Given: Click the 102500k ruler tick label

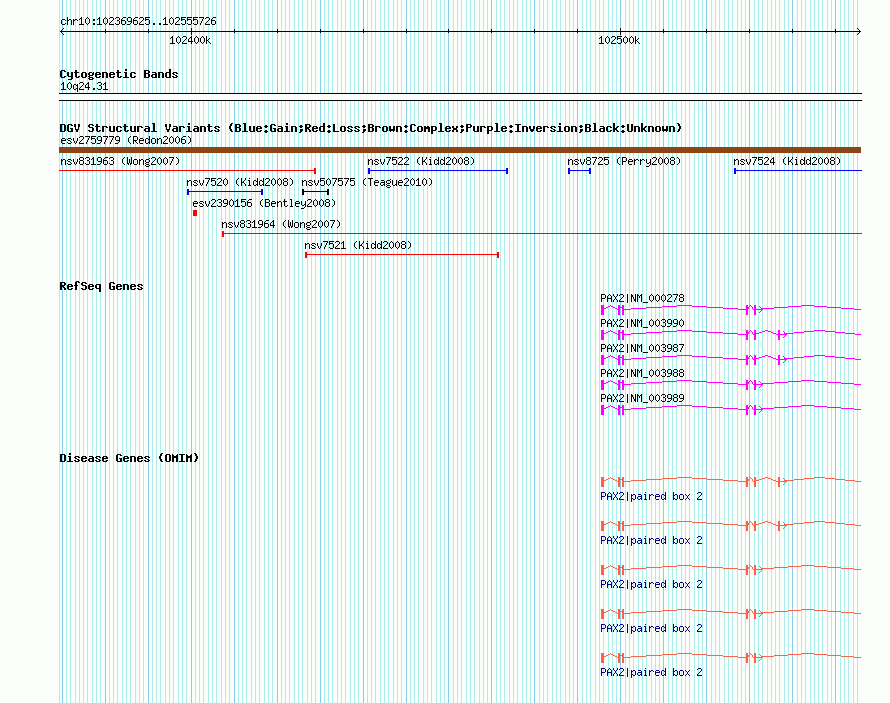Looking at the screenshot, I should tap(619, 40).
